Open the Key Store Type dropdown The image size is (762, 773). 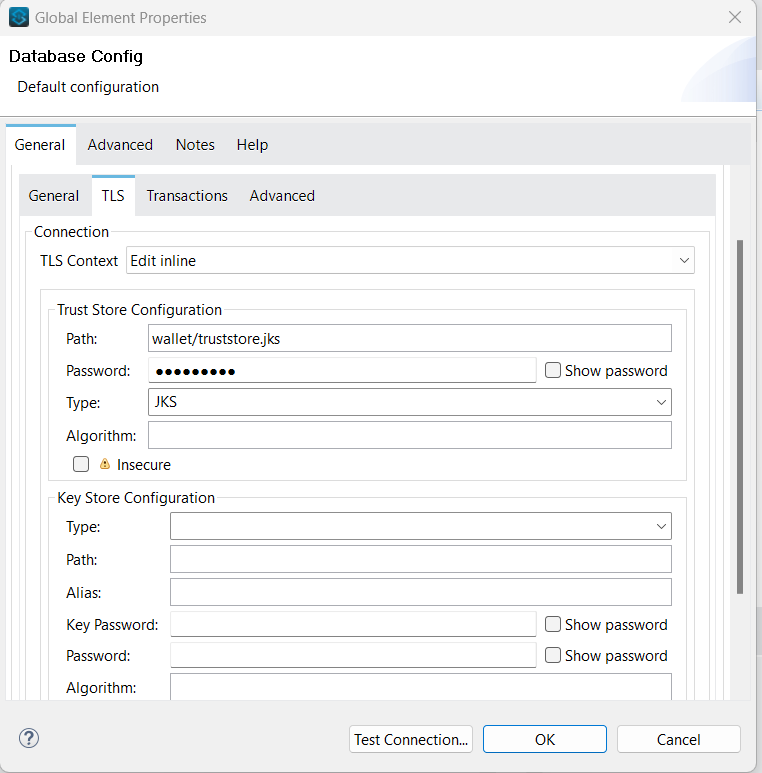pos(420,526)
